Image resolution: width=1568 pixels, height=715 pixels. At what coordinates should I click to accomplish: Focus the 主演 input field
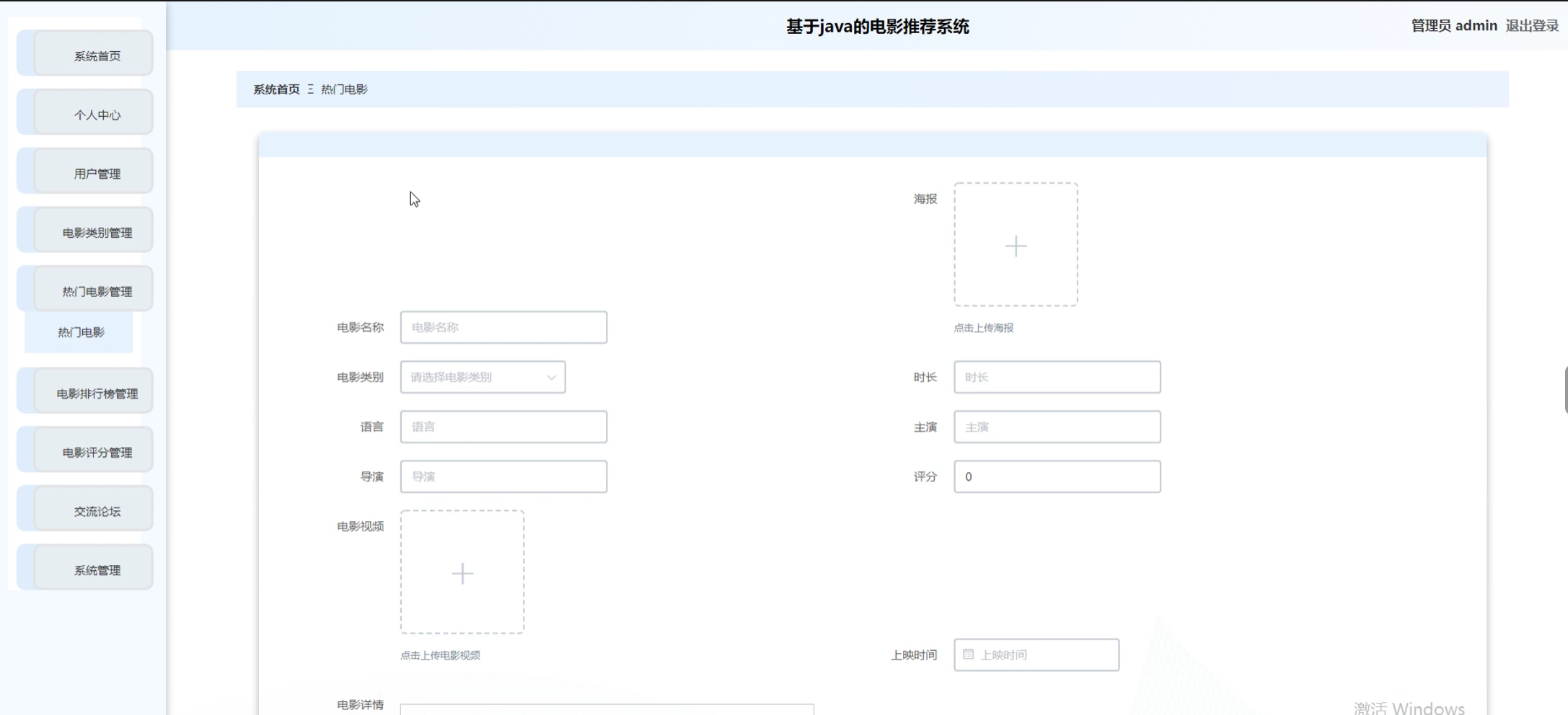pos(1057,427)
